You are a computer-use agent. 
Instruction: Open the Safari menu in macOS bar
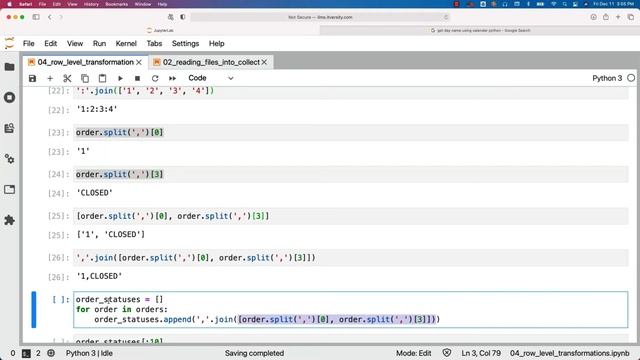point(26,4)
